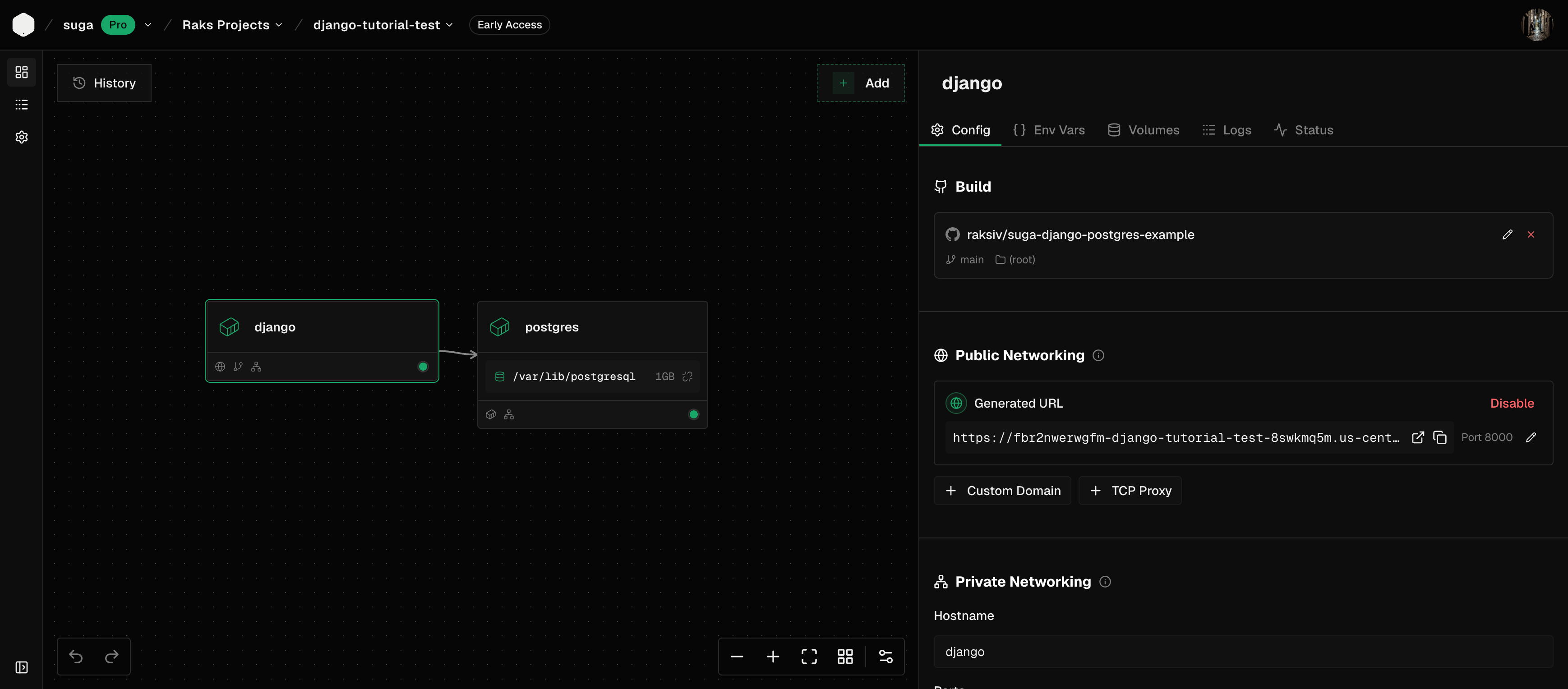Click the raksiv/suga-django-postgres-example repo name
The height and width of the screenshot is (689, 1568).
pyautogui.click(x=1080, y=234)
